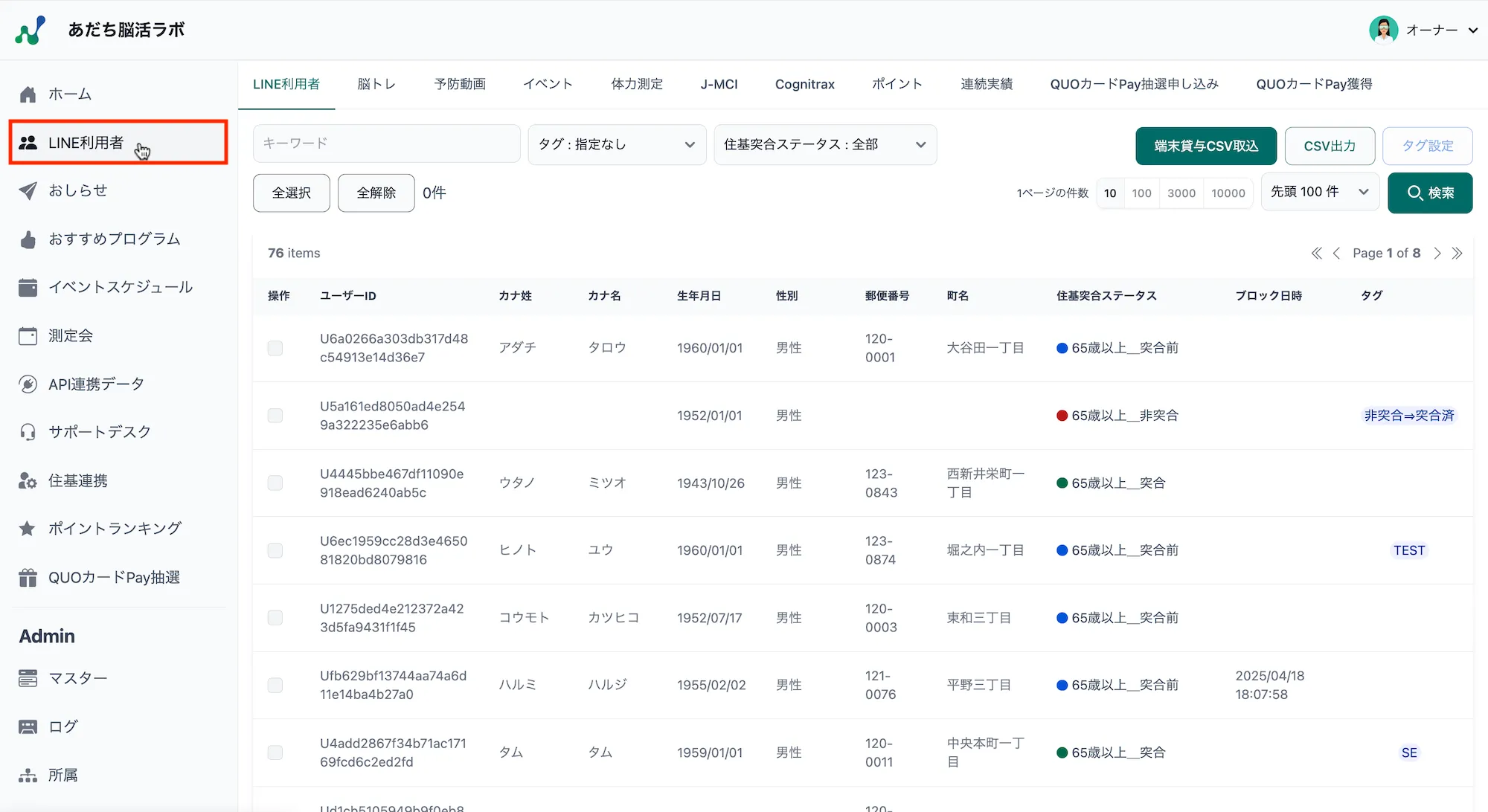Check the row with U5a161ed8050ad4e254 ID
The height and width of the screenshot is (812, 1488).
coord(275,416)
